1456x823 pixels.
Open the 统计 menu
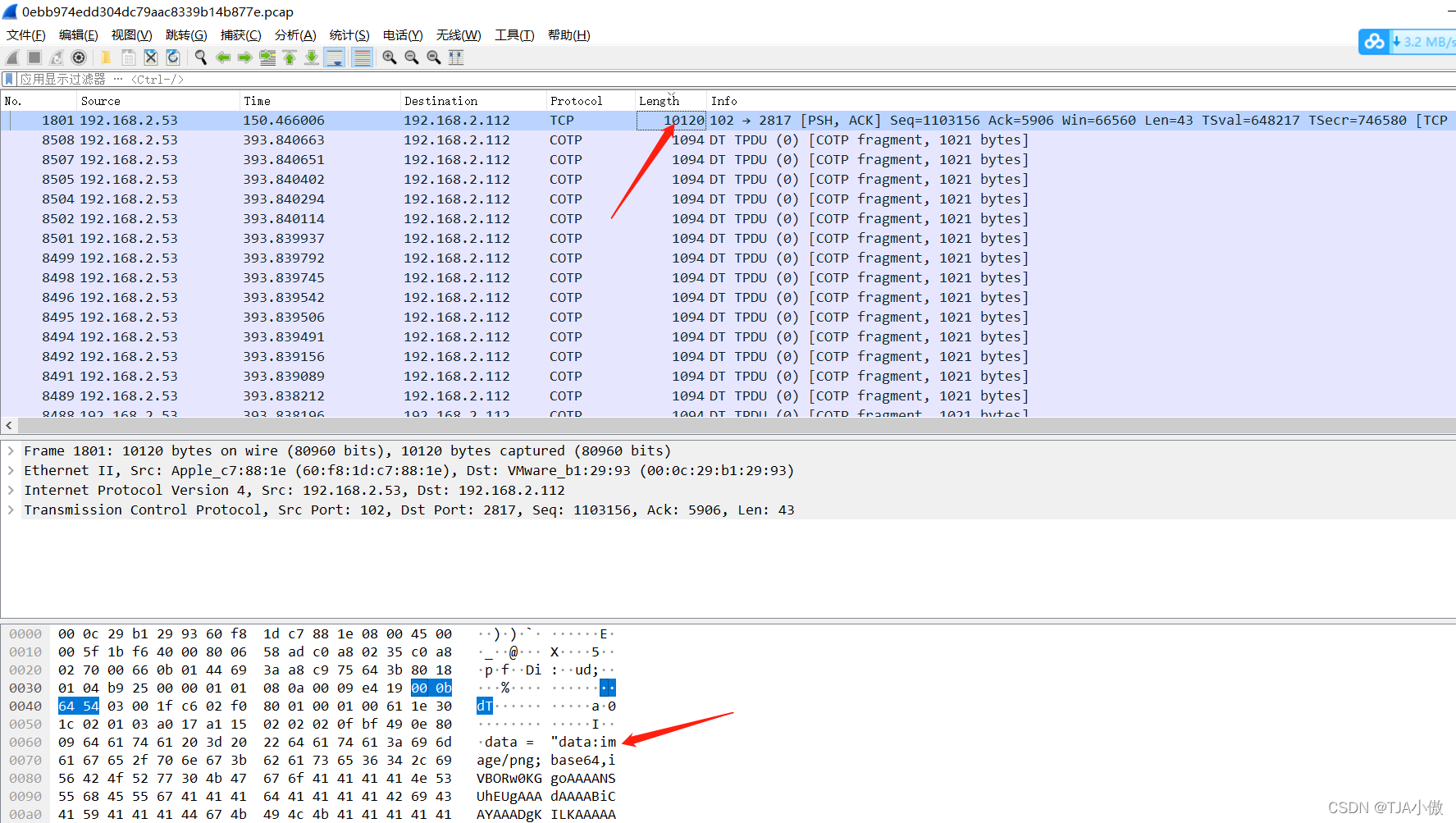tap(349, 34)
